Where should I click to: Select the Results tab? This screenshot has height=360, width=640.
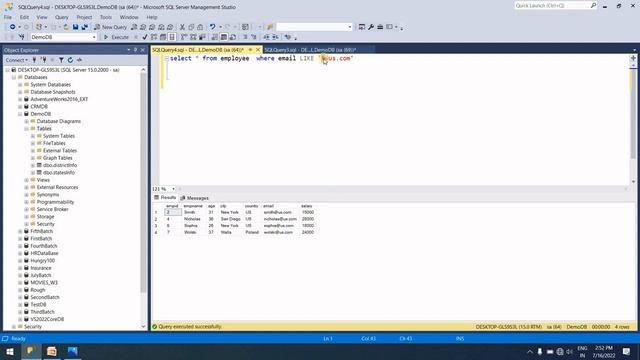coord(165,198)
